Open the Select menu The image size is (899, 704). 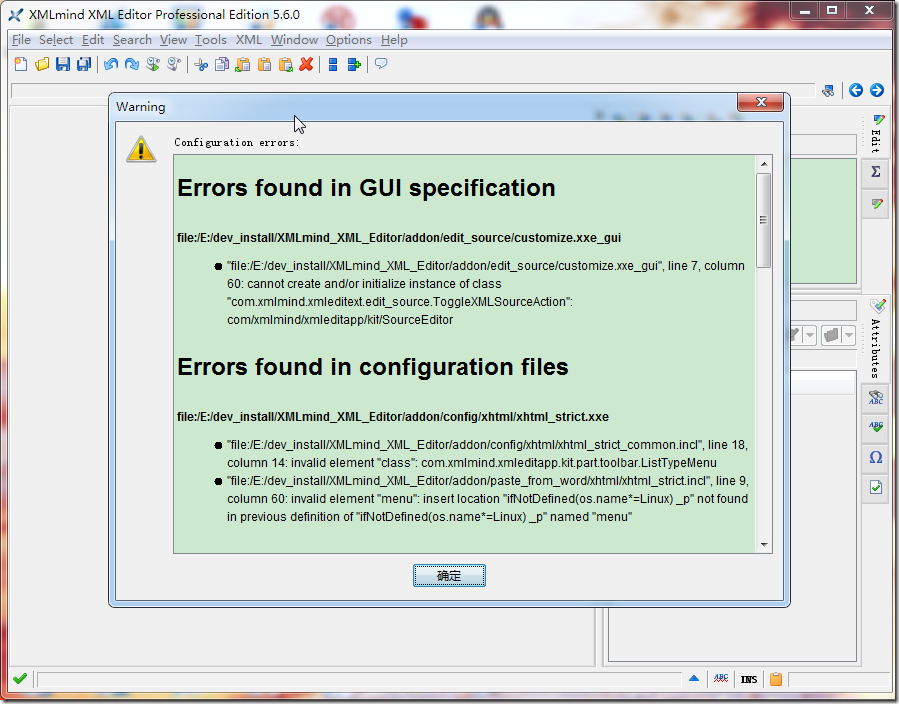(56, 40)
